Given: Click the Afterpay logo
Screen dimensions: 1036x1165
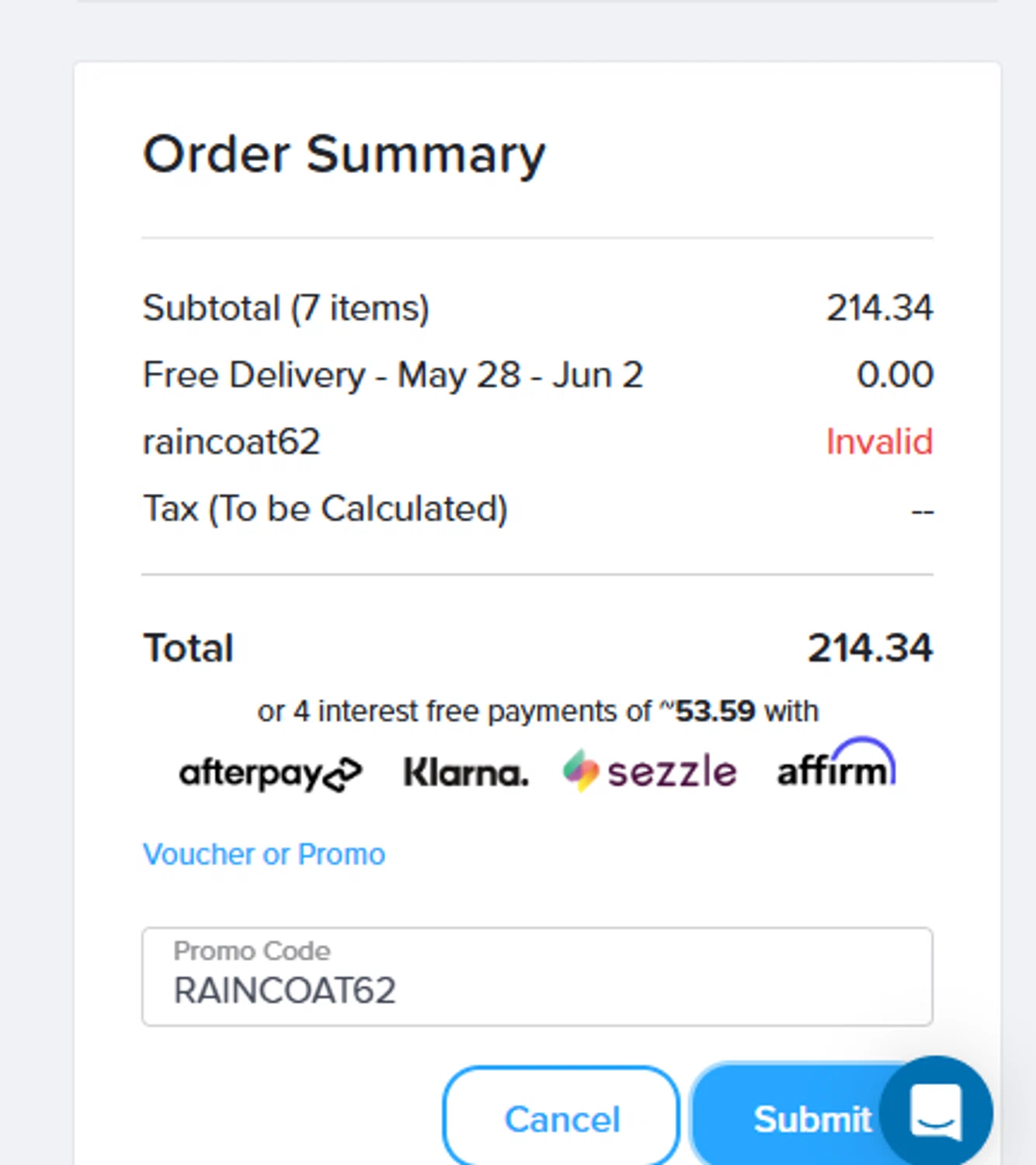Looking at the screenshot, I should click(x=270, y=773).
